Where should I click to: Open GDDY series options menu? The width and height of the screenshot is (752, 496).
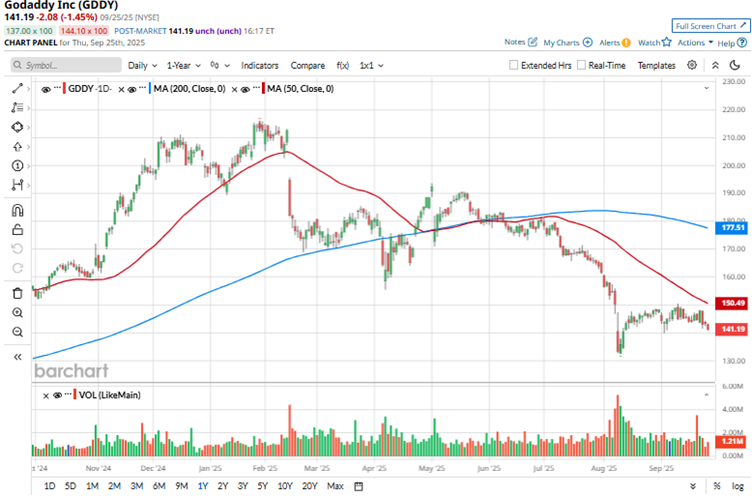pyautogui.click(x=57, y=87)
